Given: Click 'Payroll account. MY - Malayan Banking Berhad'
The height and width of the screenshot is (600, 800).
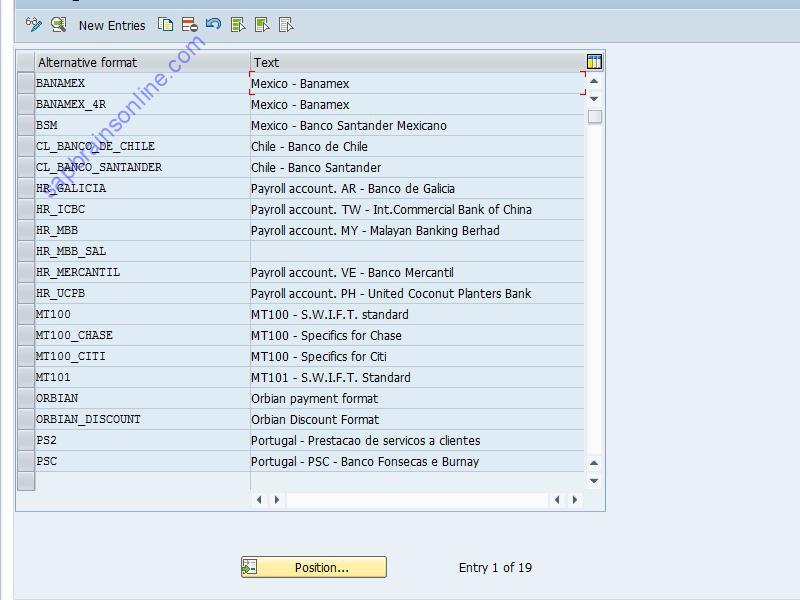Looking at the screenshot, I should [376, 231].
